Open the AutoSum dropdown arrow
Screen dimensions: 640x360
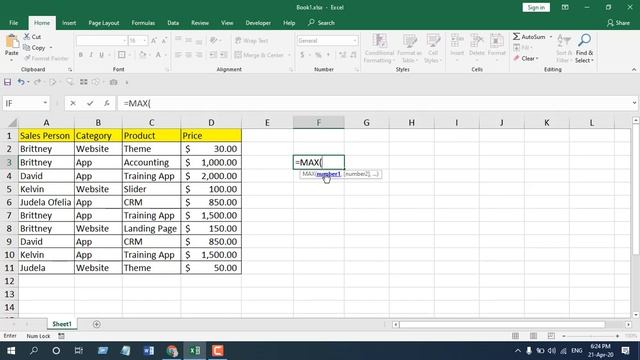point(551,37)
